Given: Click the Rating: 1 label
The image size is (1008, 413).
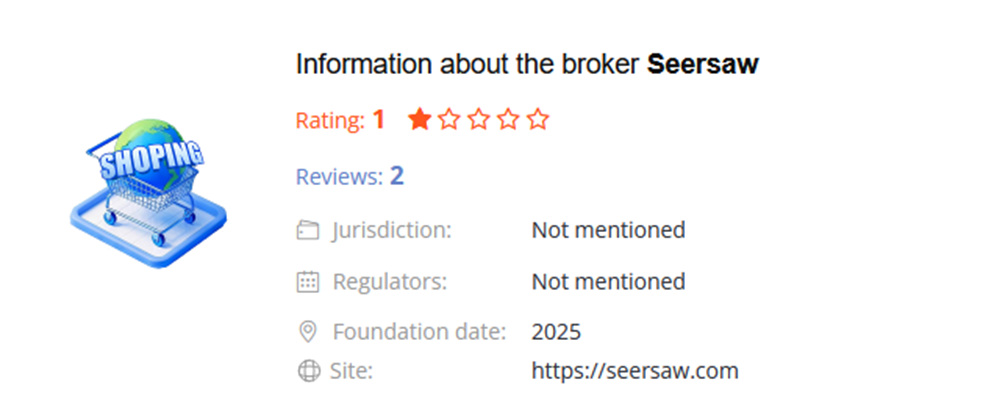Looking at the screenshot, I should click(340, 121).
